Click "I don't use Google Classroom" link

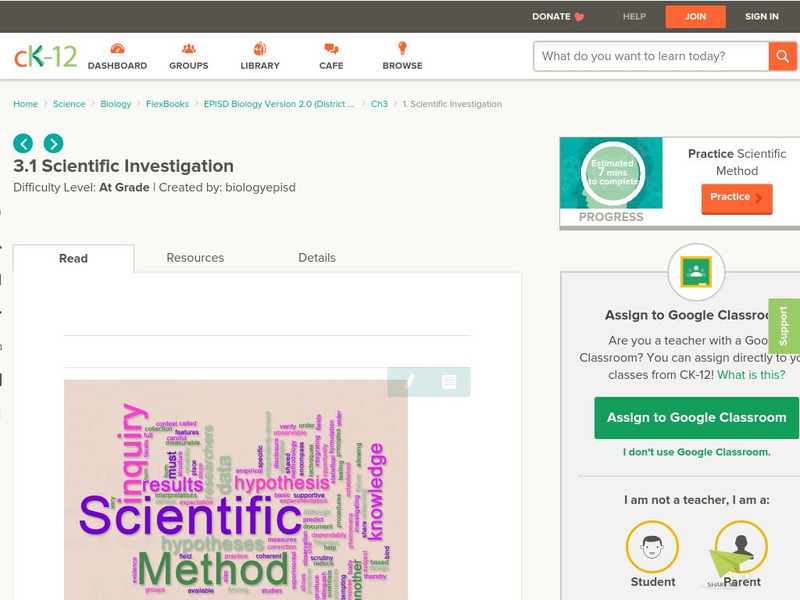[696, 452]
